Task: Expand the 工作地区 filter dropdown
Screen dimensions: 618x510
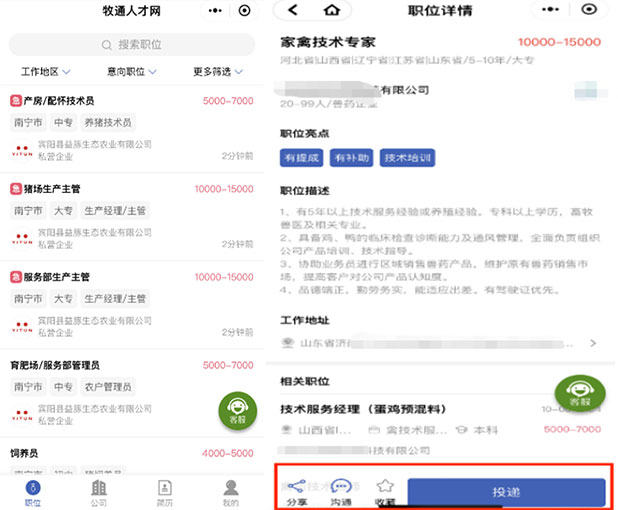Action: (45, 72)
